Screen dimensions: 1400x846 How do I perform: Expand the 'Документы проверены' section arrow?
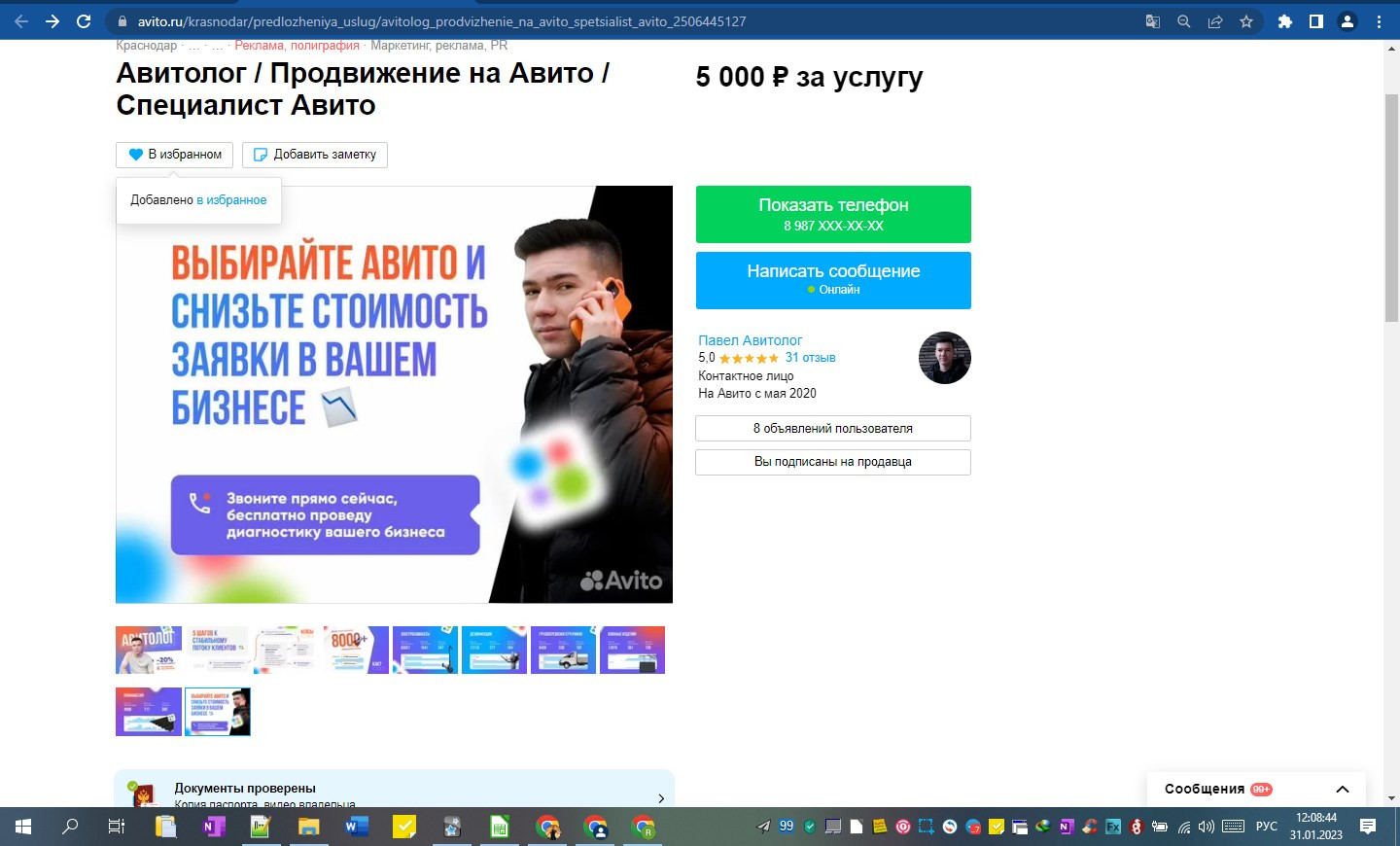click(x=661, y=798)
